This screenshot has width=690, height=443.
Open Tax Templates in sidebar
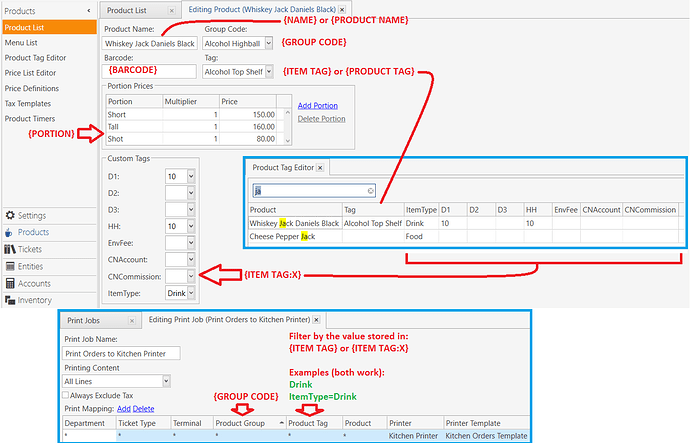[28, 104]
